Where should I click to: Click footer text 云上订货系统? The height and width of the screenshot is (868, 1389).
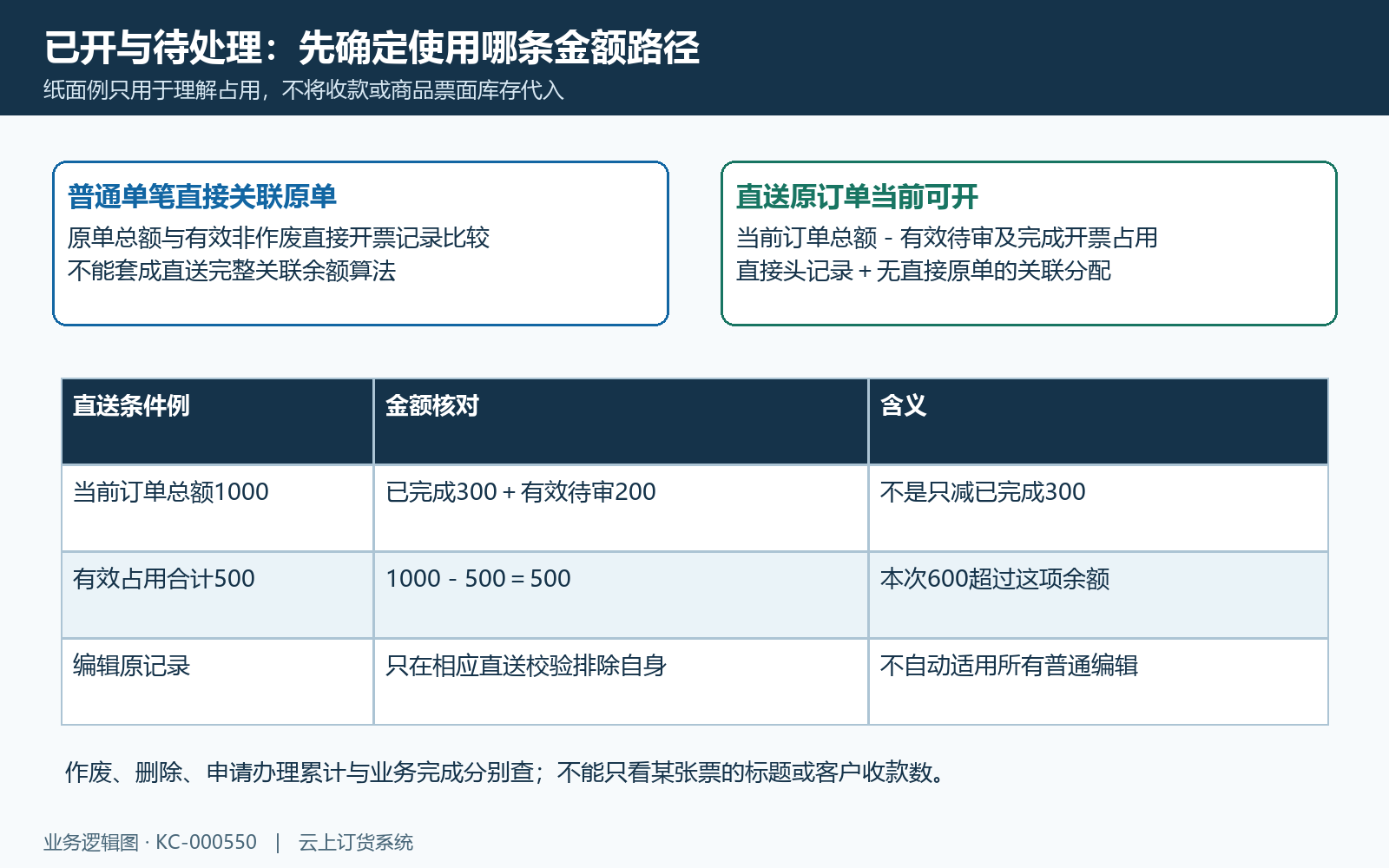pos(356,842)
